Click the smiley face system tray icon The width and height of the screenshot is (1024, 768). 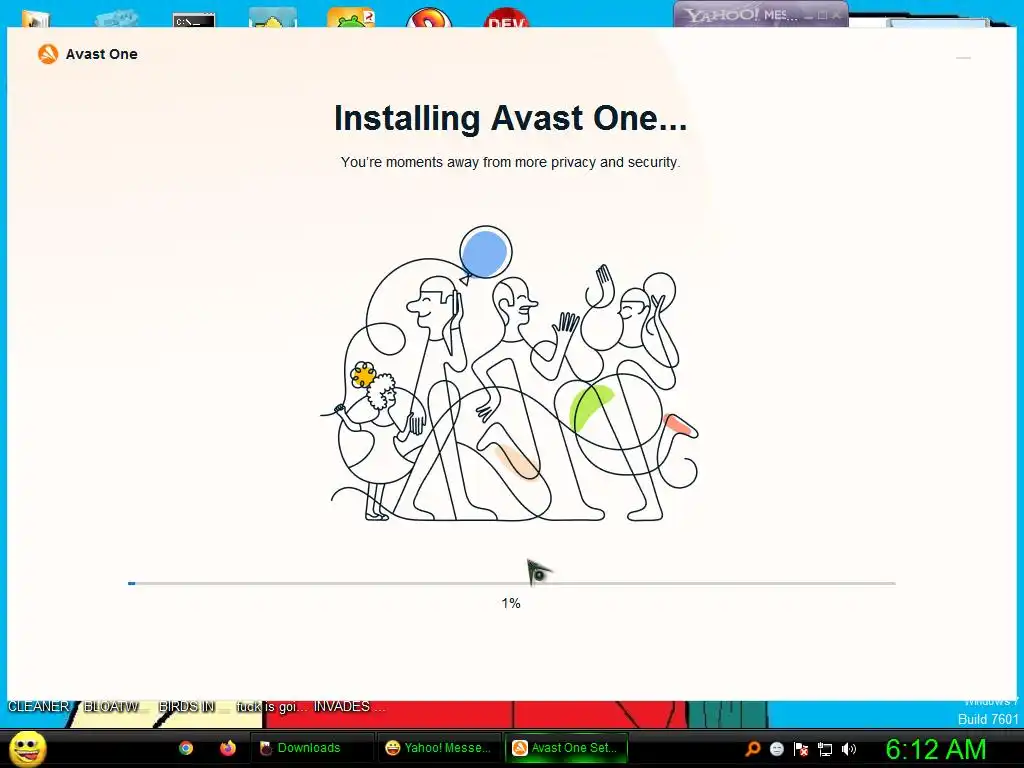coord(776,749)
